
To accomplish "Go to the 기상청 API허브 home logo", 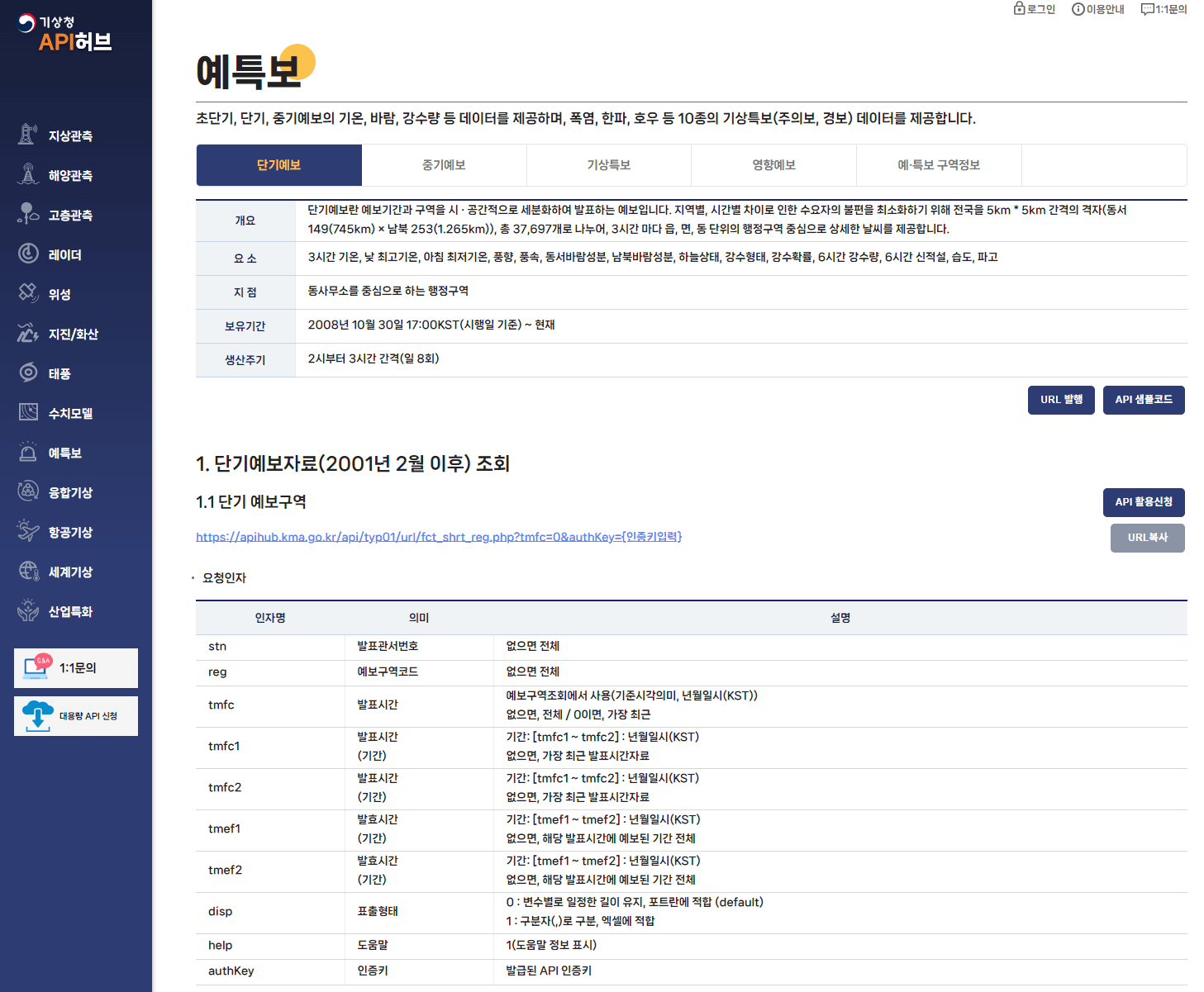I will 65,33.
